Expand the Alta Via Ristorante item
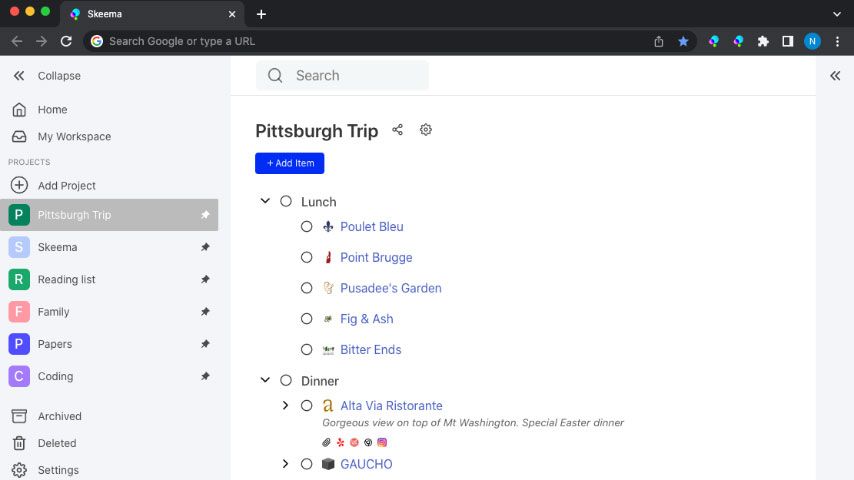 285,405
